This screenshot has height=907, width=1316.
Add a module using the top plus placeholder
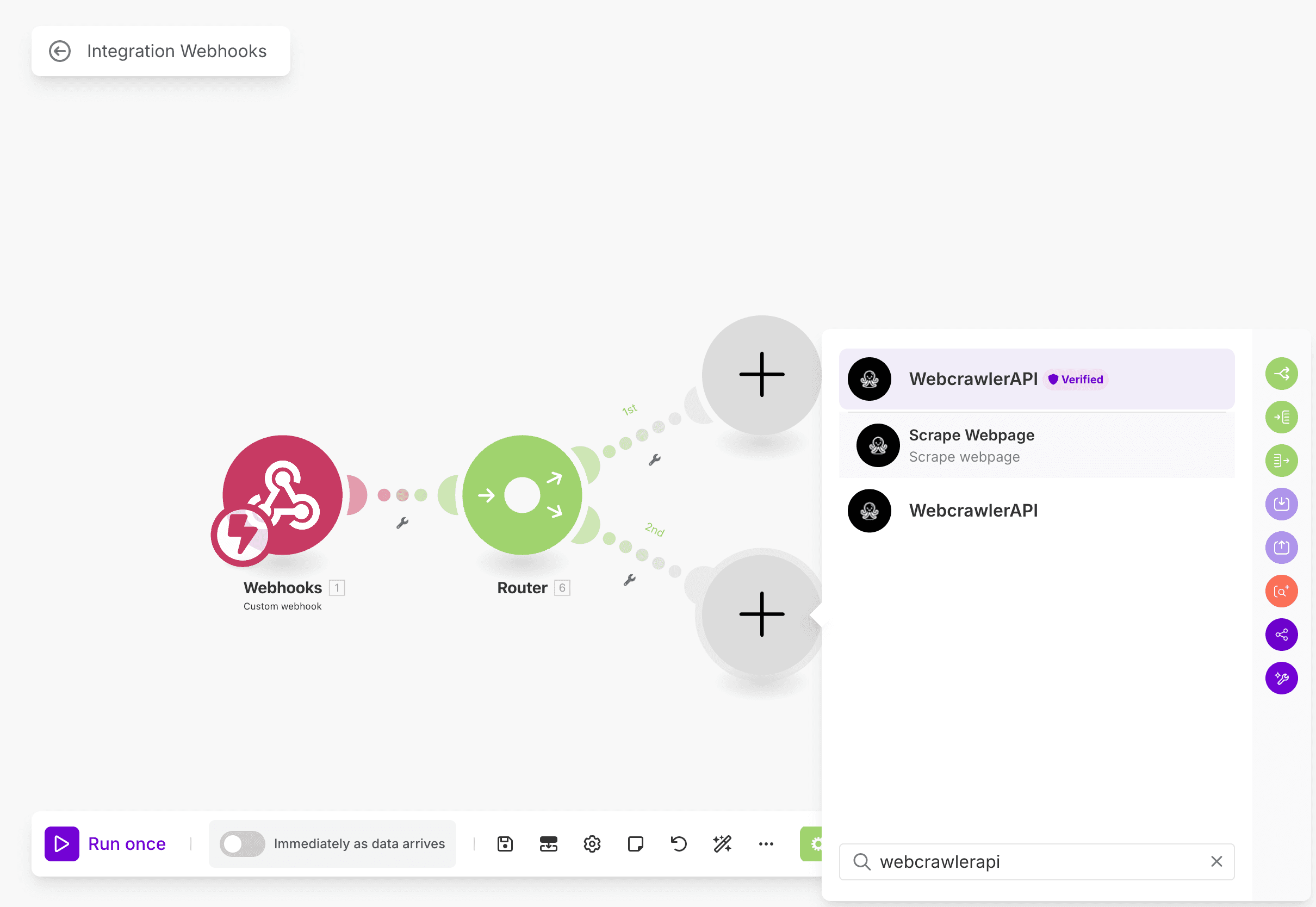pyautogui.click(x=761, y=375)
